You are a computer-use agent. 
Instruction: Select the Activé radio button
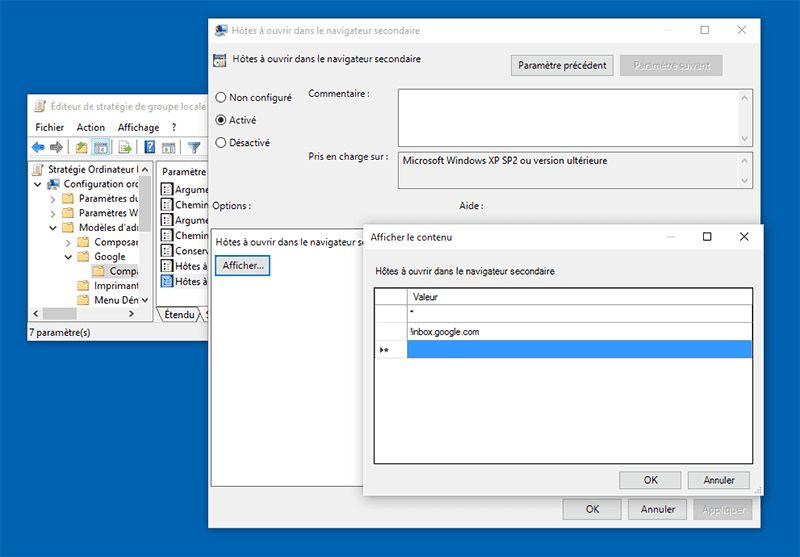pos(220,120)
